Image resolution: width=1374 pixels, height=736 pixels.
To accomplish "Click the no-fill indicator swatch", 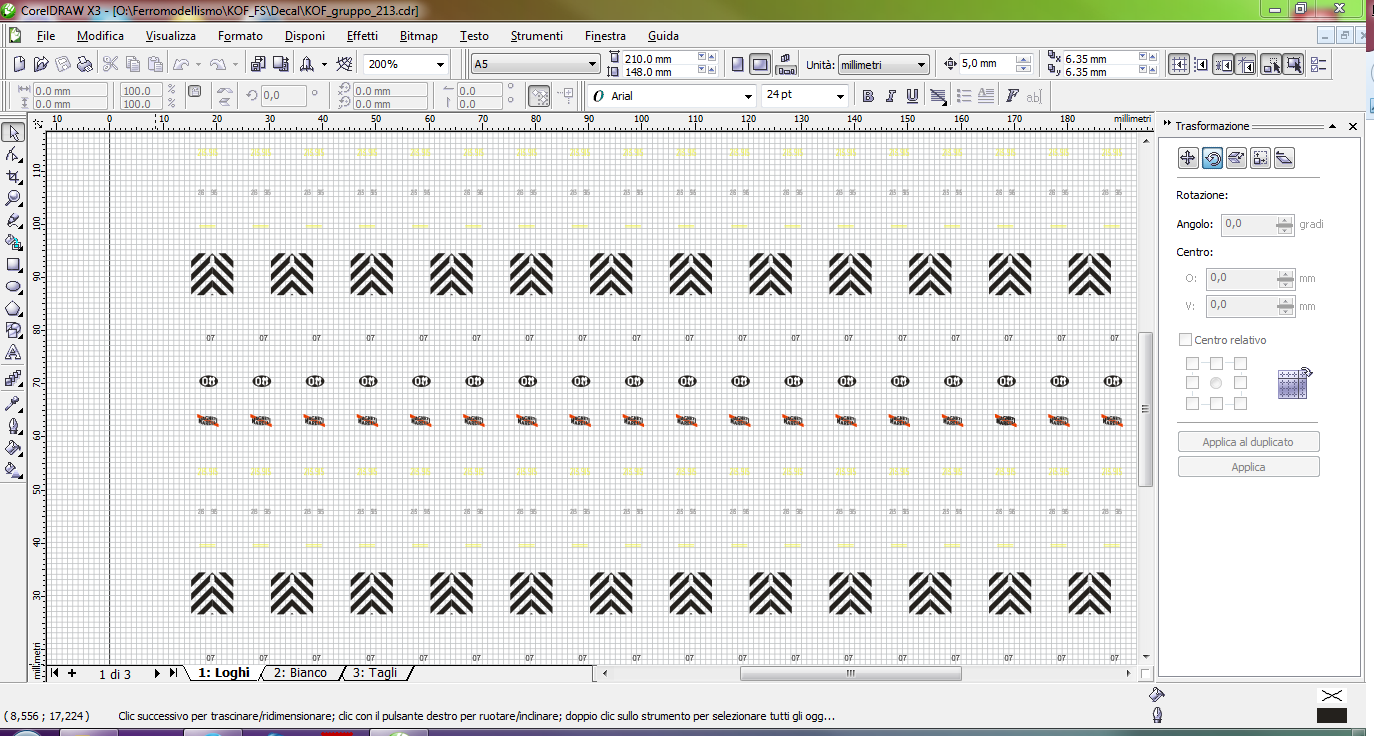I will tap(1331, 695).
